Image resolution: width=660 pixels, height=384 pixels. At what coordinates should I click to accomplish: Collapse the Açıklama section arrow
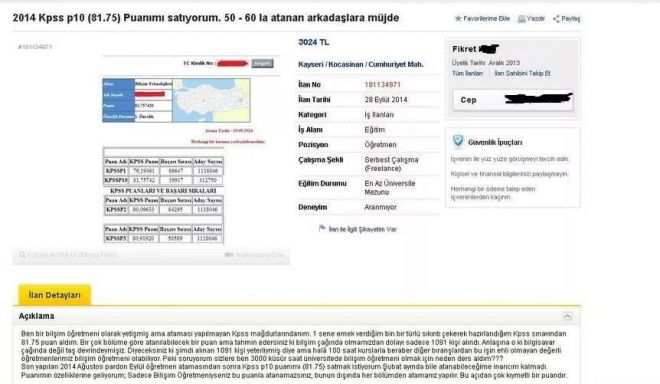(567, 316)
